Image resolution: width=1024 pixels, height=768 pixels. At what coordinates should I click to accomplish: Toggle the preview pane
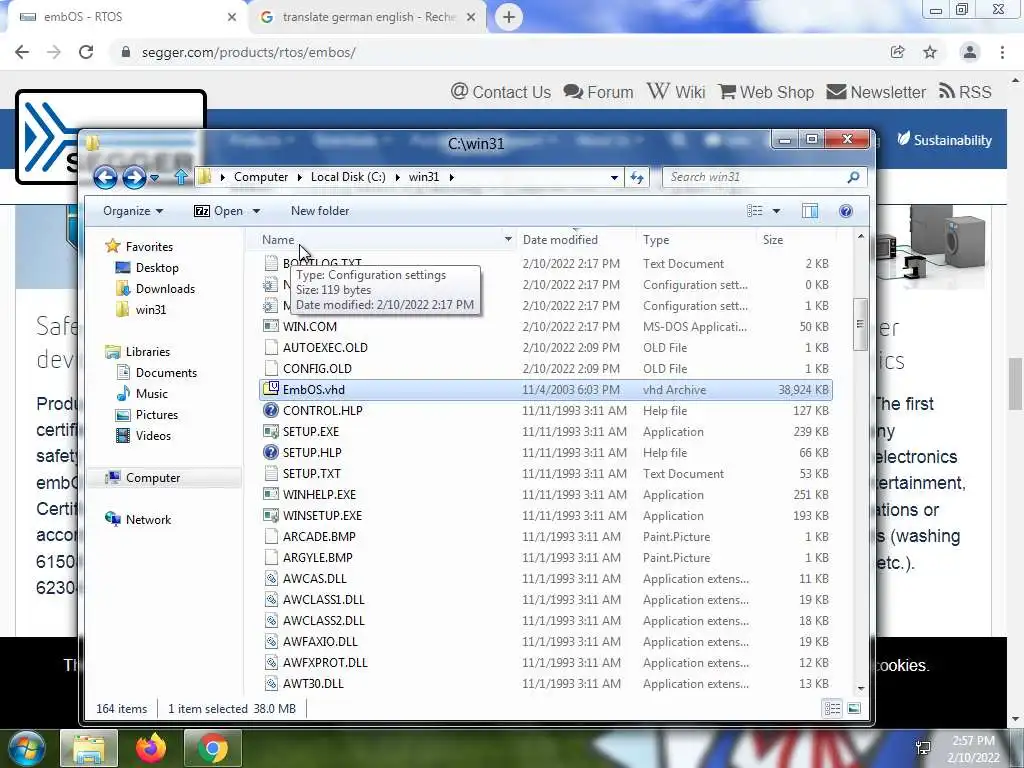pos(810,211)
